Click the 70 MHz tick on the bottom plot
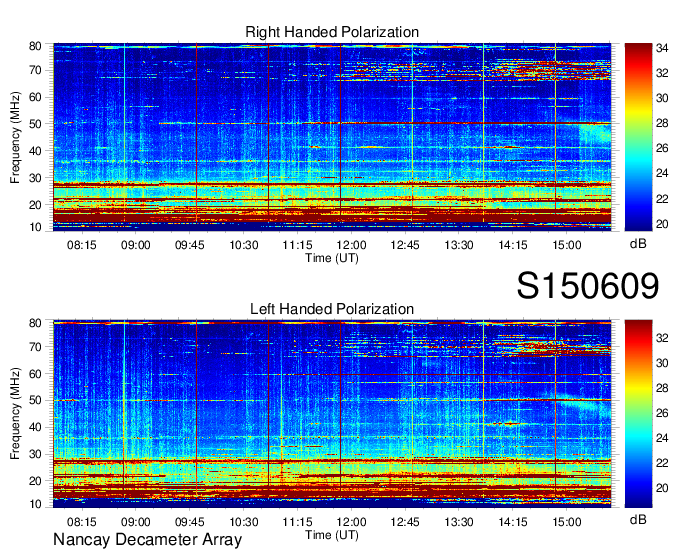Viewport: 680px width, 552px height. point(35,347)
